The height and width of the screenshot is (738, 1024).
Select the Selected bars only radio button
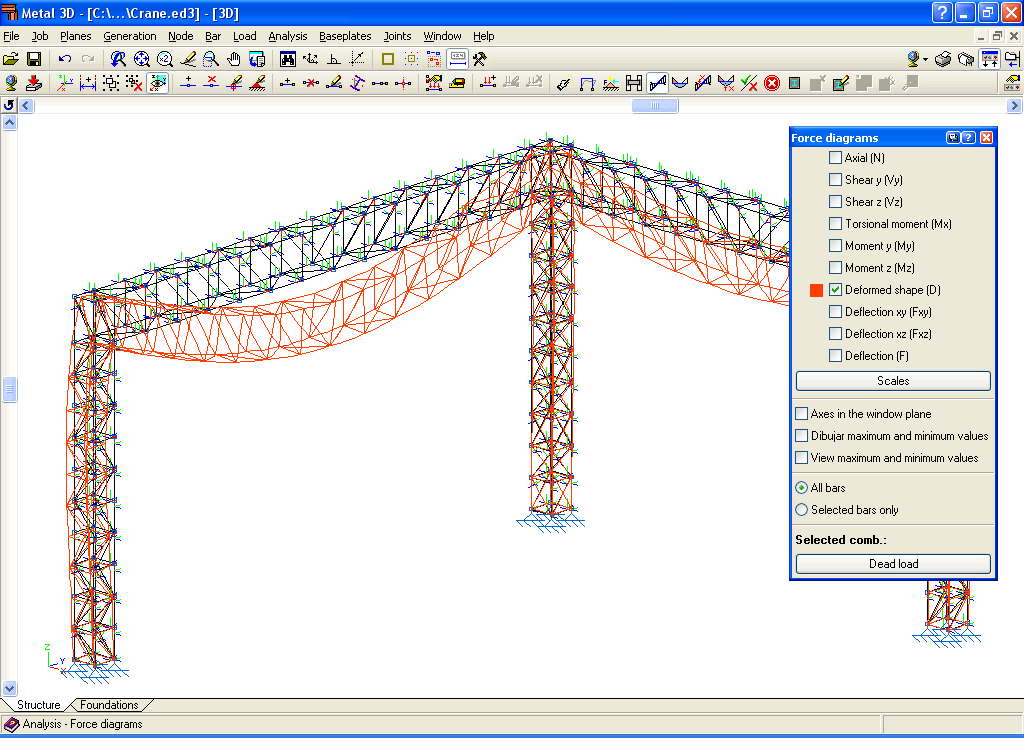pos(802,510)
